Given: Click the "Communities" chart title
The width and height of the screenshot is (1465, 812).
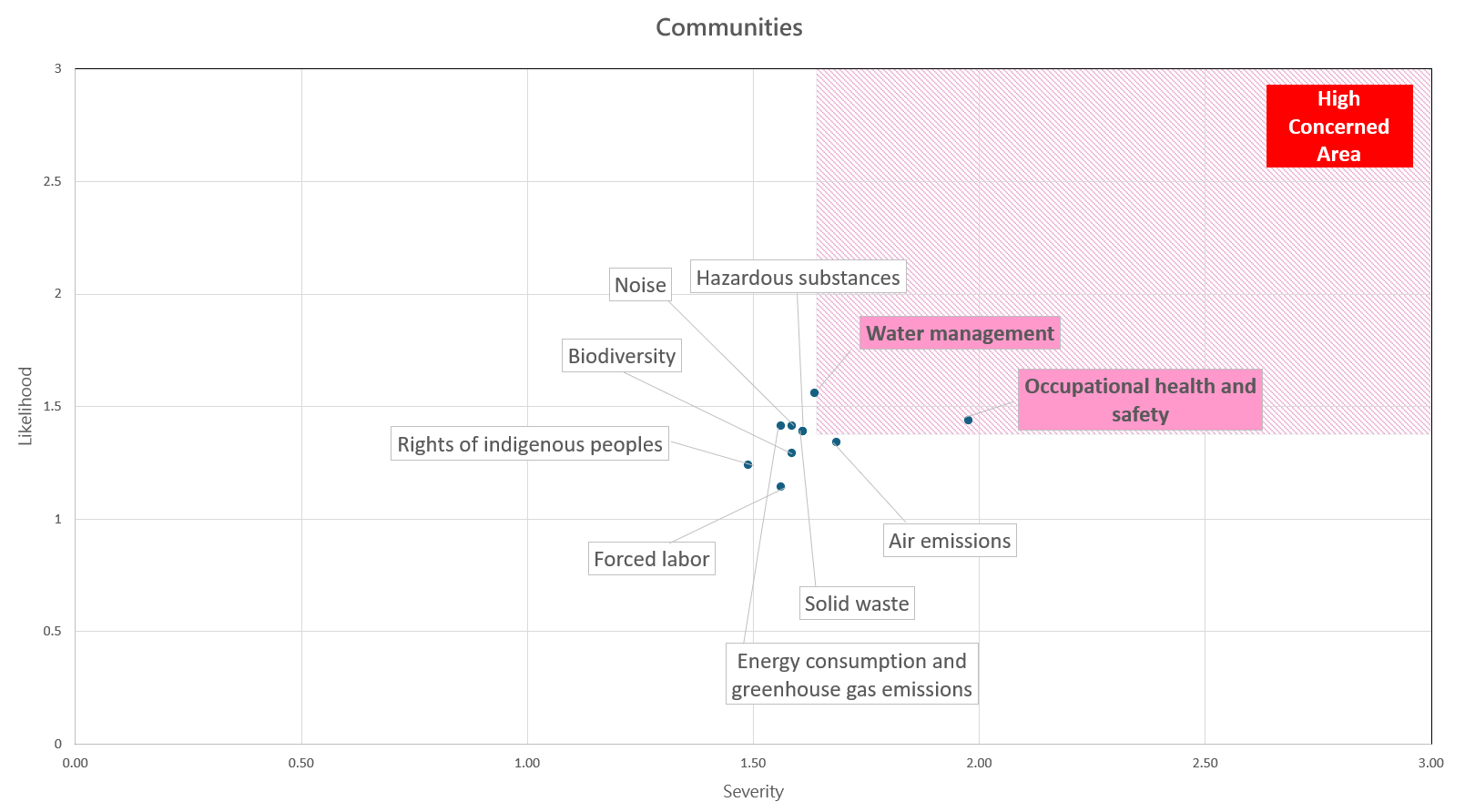Looking at the screenshot, I should [728, 27].
